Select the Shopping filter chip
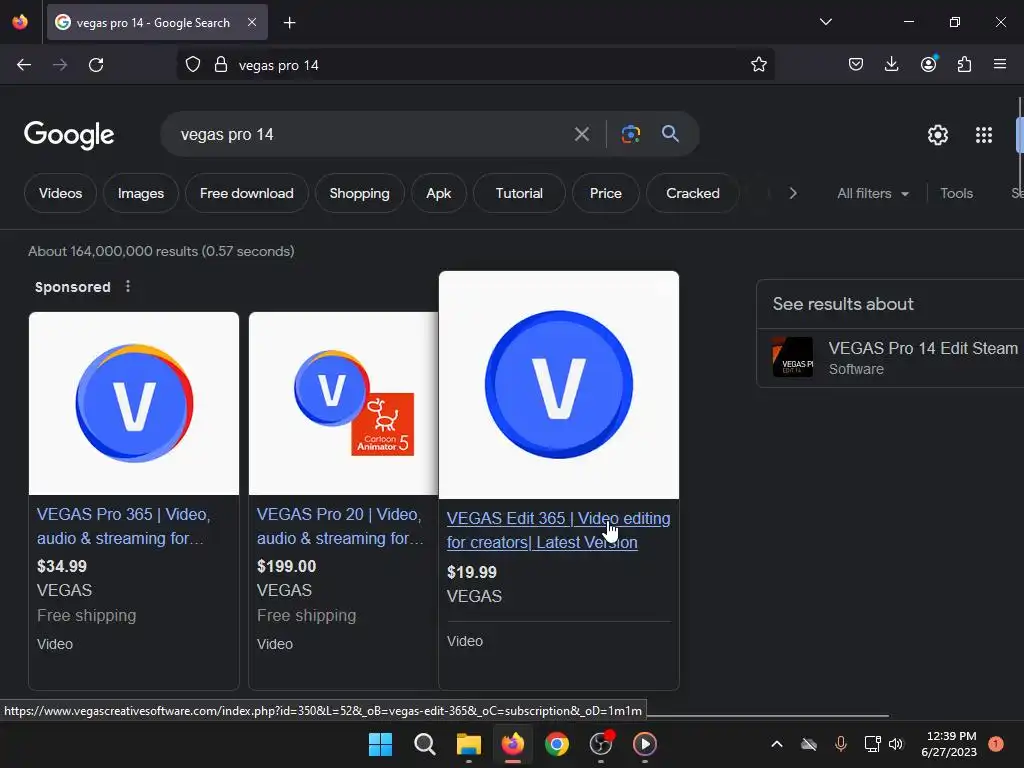The width and height of the screenshot is (1024, 768). 359,193
